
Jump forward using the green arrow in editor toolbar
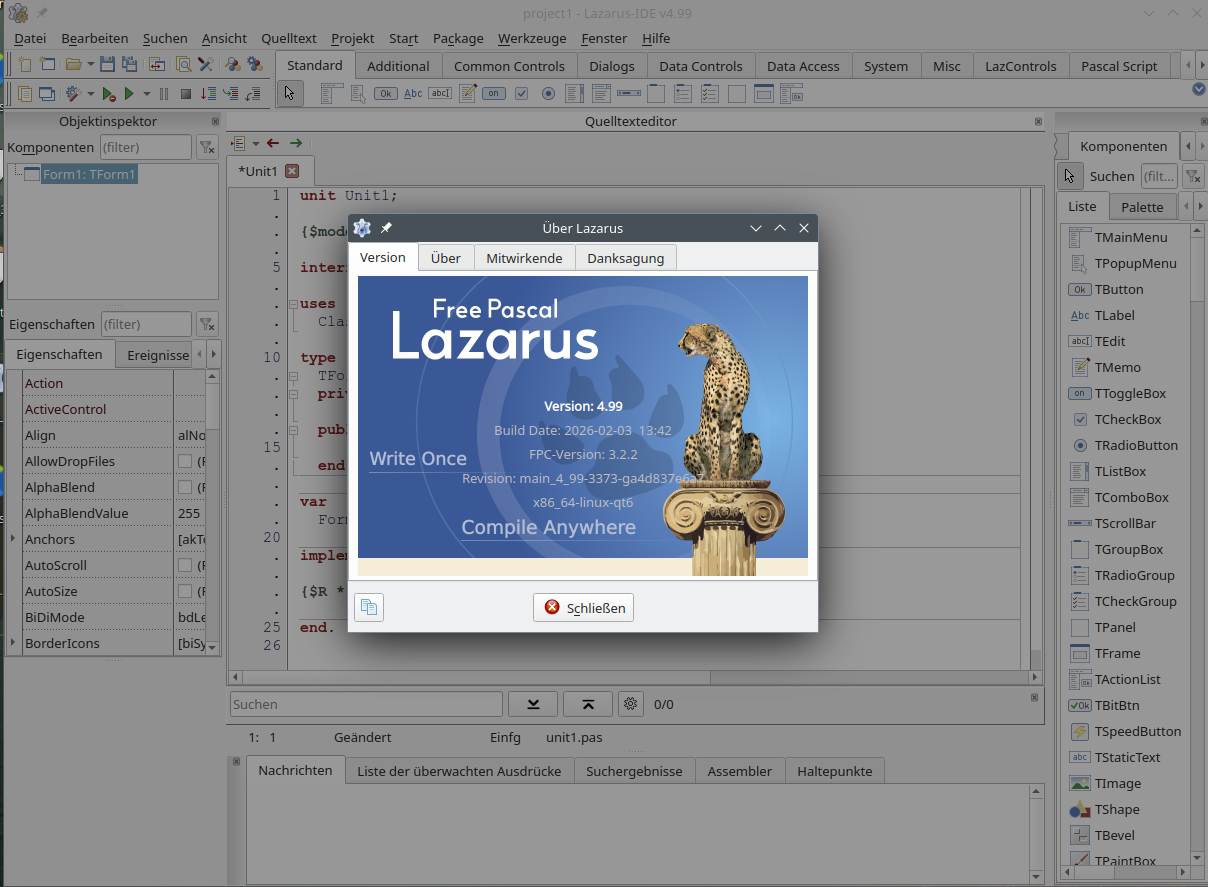pos(295,143)
